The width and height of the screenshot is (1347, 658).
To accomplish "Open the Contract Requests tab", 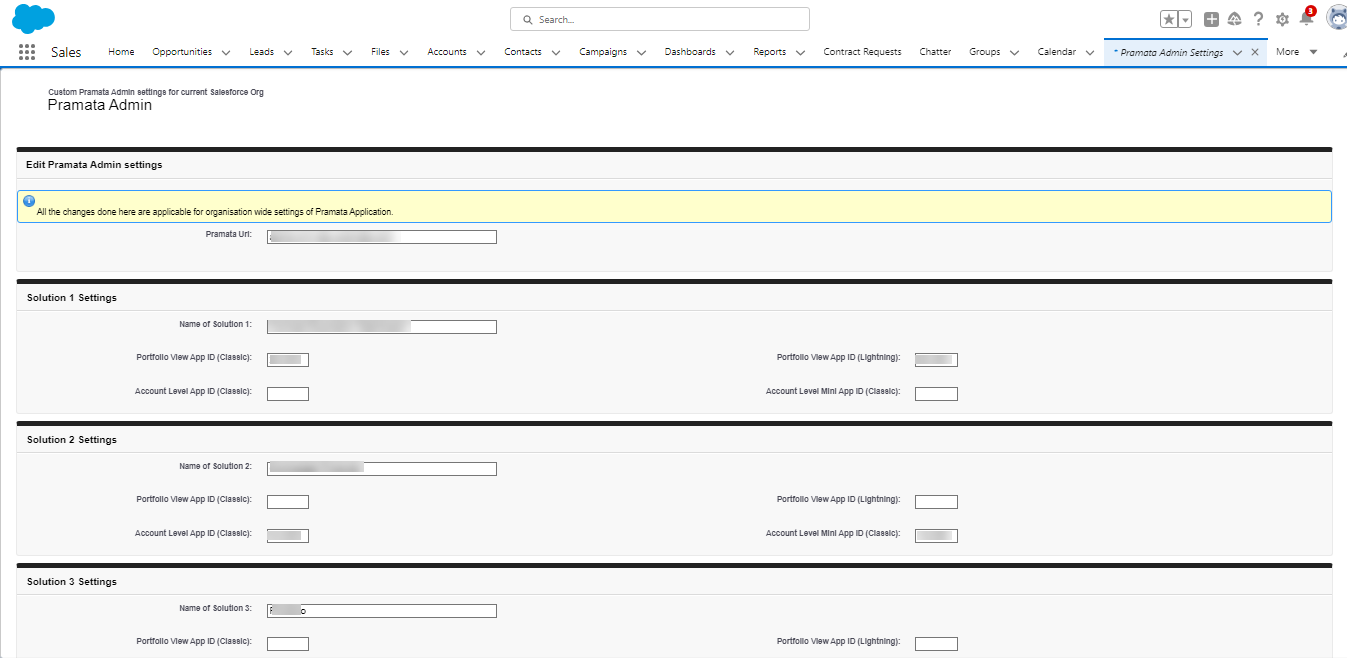I will click(x=862, y=52).
